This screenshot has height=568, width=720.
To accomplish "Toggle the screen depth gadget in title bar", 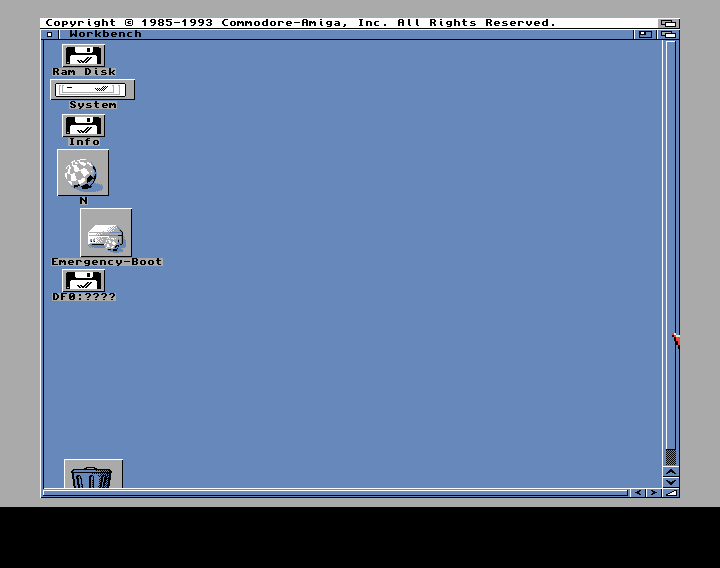I will point(669,22).
